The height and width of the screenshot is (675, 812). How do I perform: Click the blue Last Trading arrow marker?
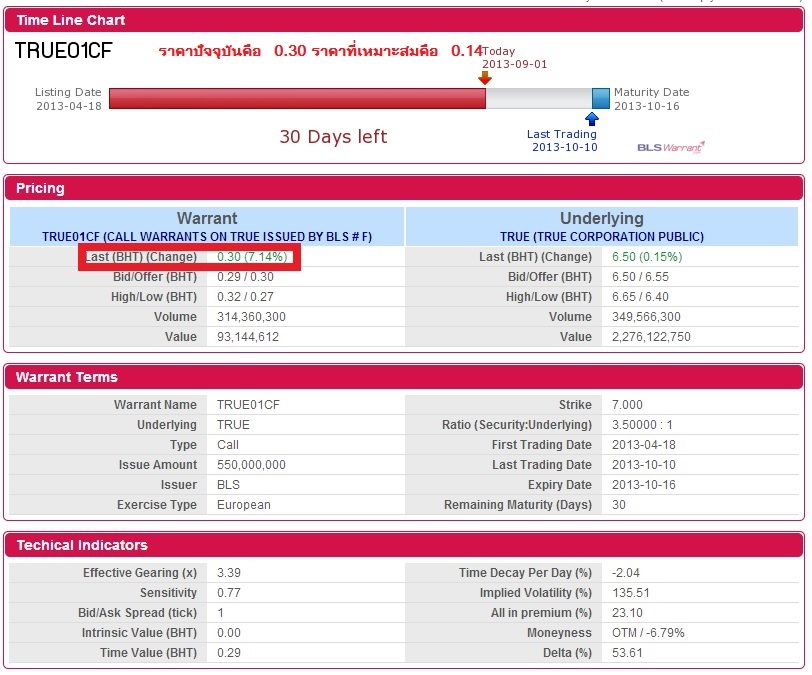point(591,119)
